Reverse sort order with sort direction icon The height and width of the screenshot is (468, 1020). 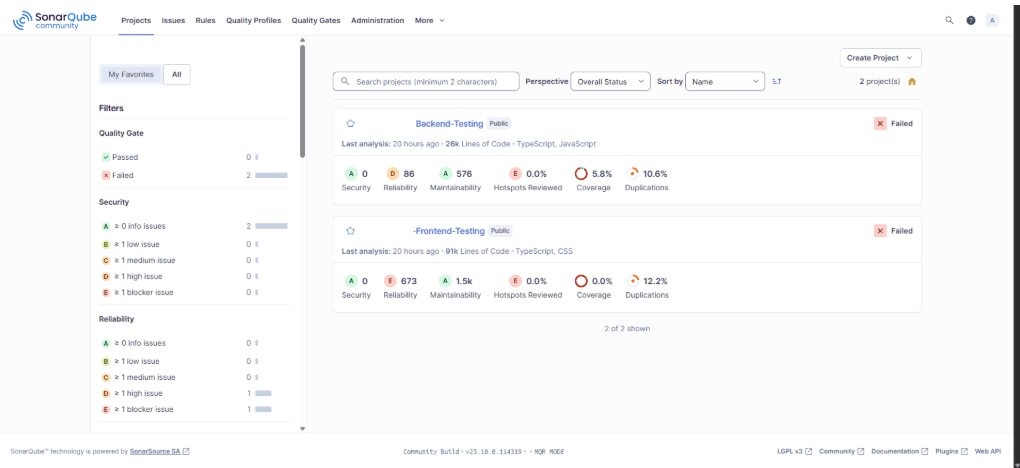(x=776, y=81)
